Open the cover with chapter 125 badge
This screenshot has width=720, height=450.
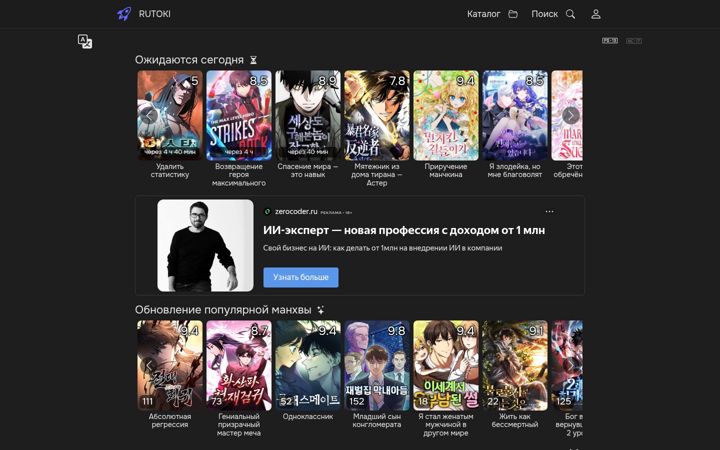567,366
